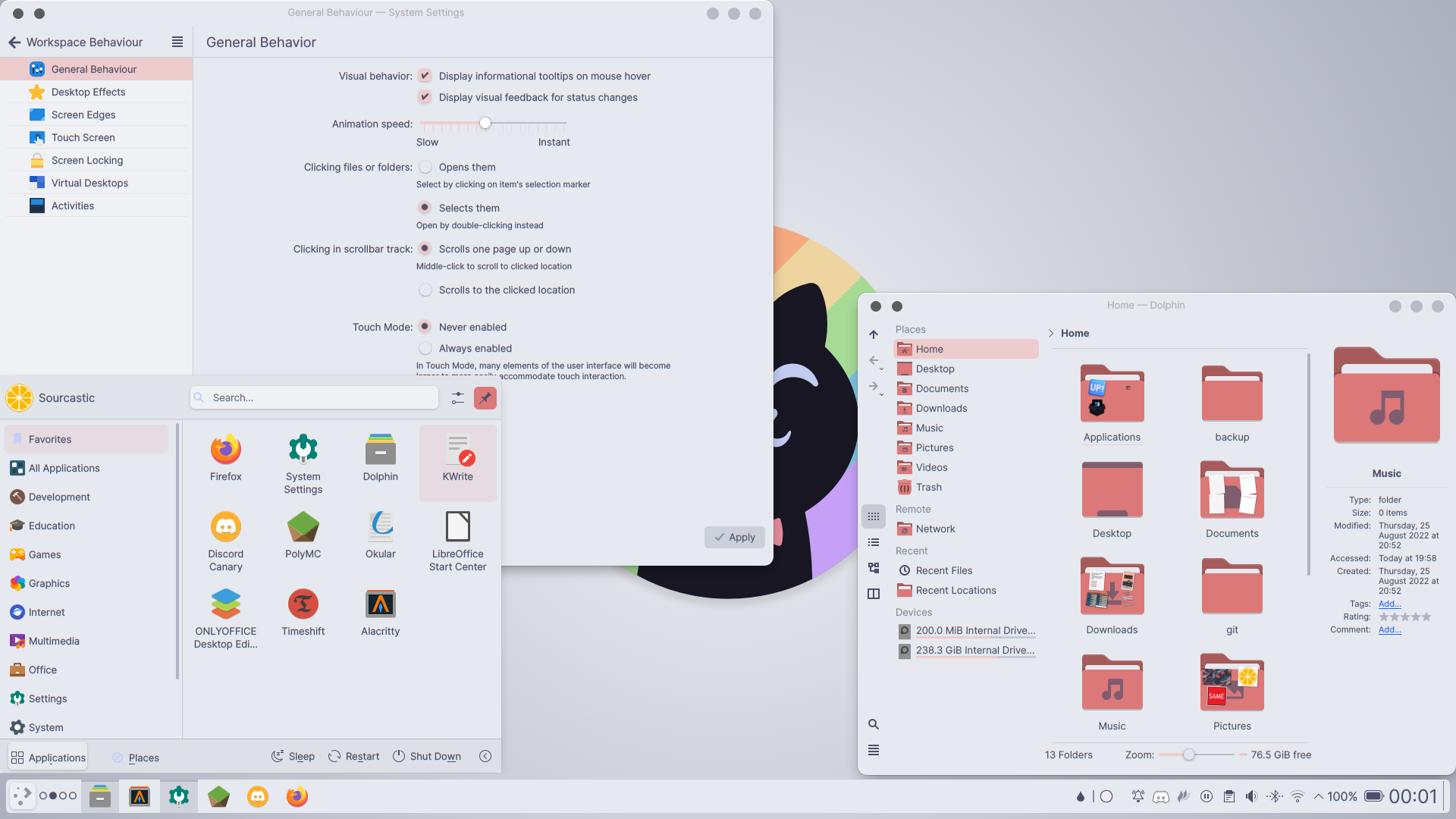Open the Home breadcrumb chevron menu
The image size is (1456, 819).
click(1051, 333)
